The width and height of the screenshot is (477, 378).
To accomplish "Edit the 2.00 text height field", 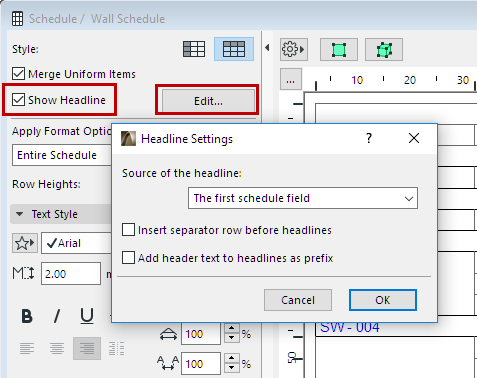I will pyautogui.click(x=71, y=274).
